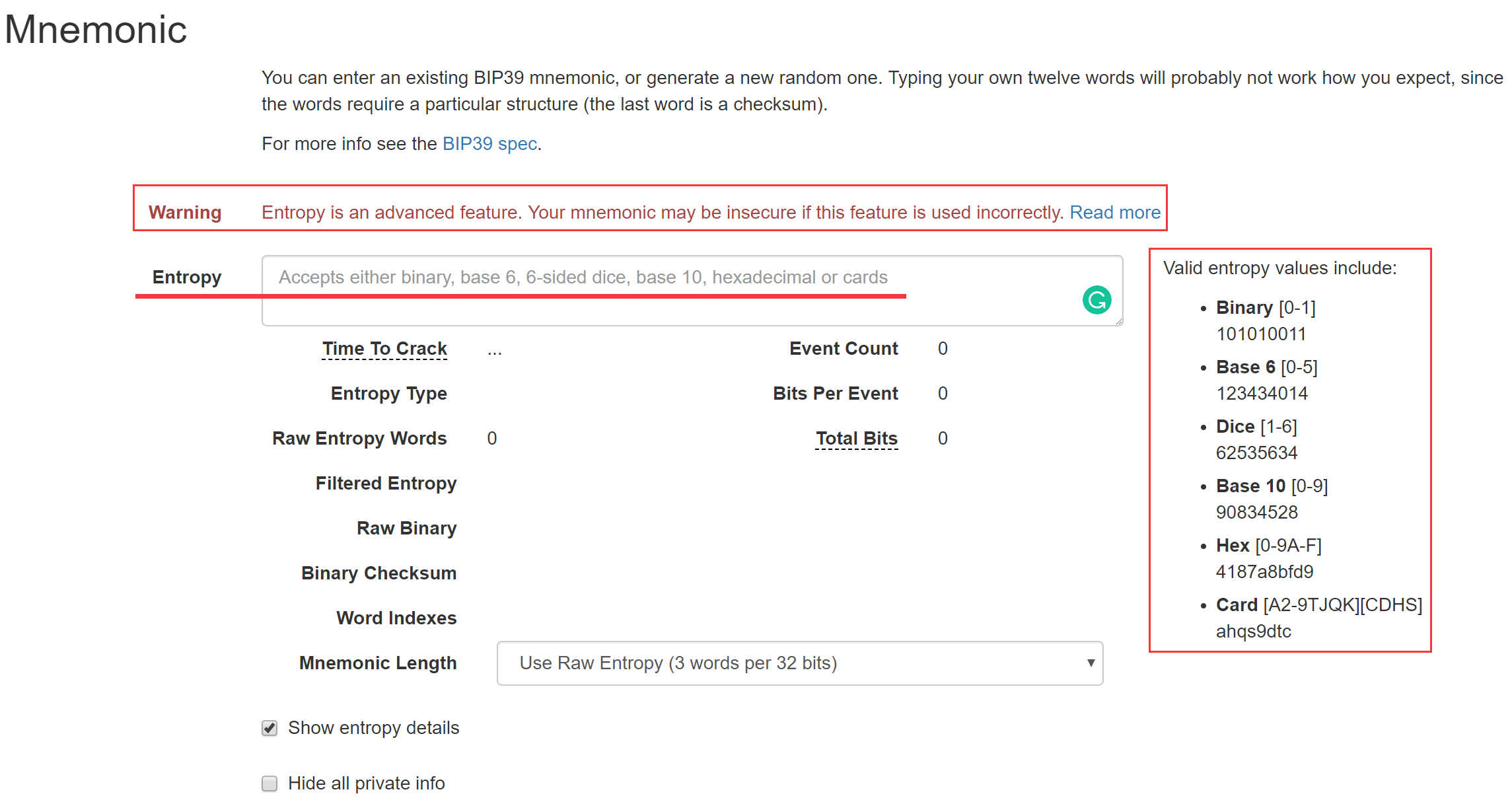Click the Mnemonic Length label

(x=378, y=663)
